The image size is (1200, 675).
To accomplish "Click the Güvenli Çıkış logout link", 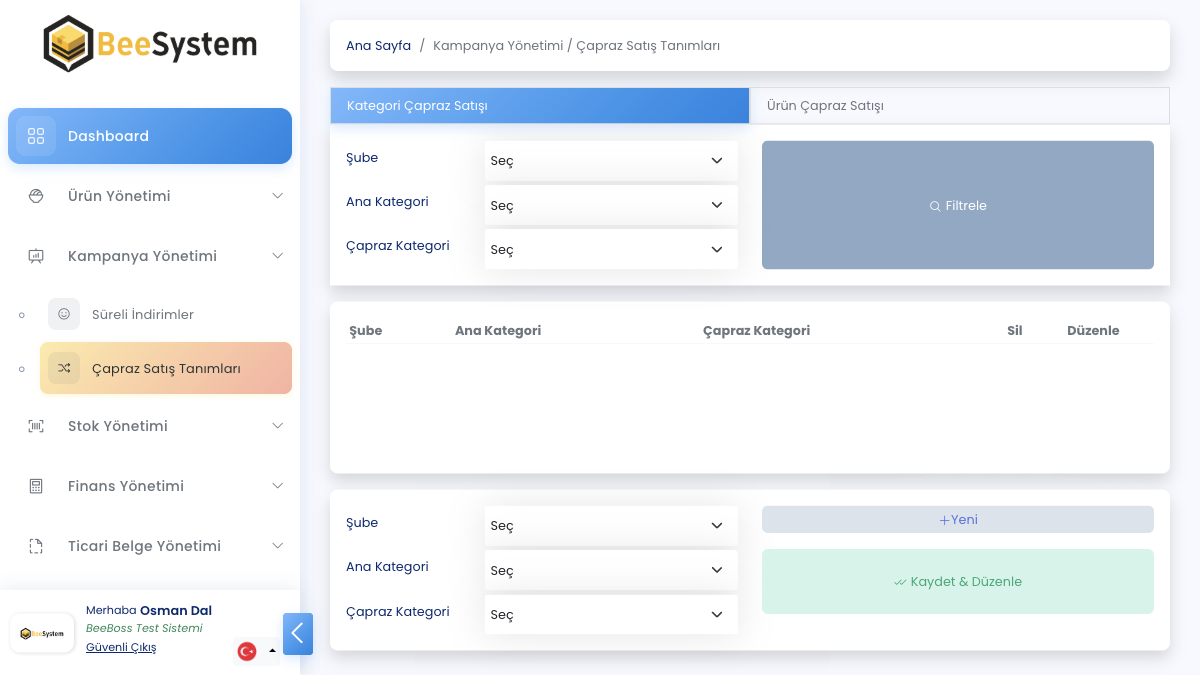I will (121, 647).
